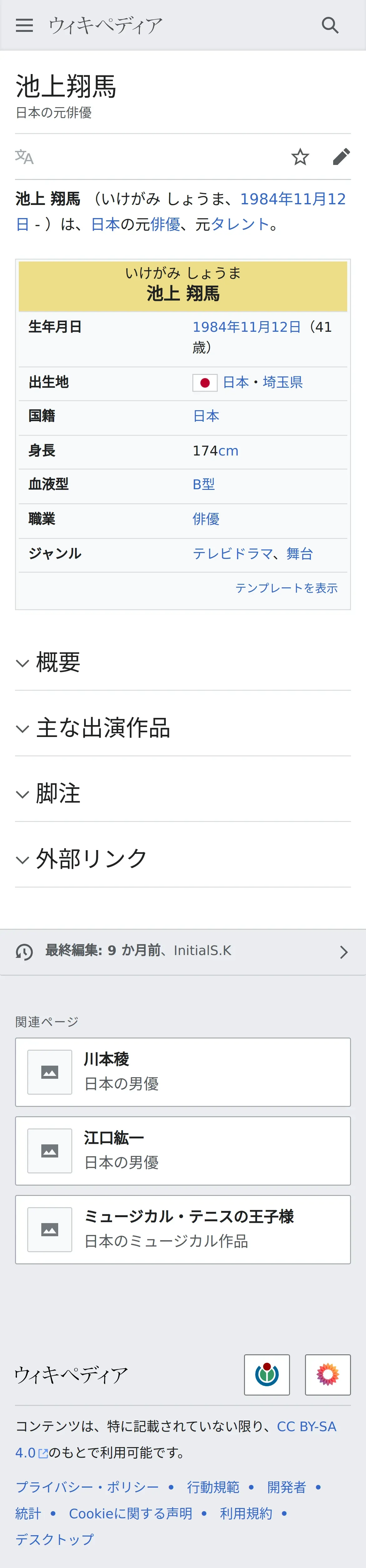Open last edited history bar
Viewport: 366px width, 1568px height.
click(183, 951)
